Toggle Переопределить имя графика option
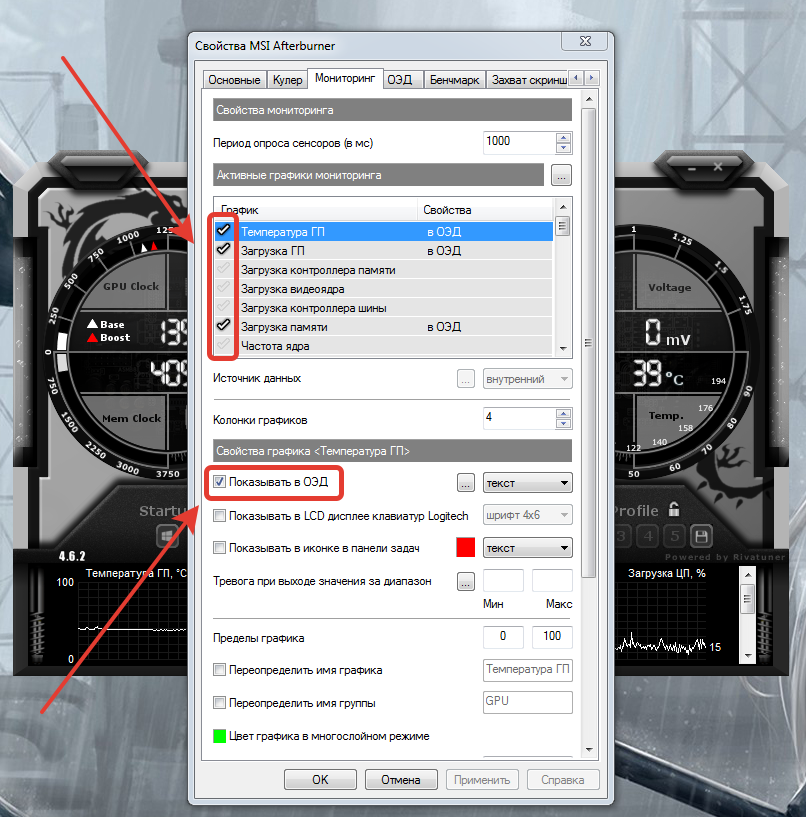 (219, 670)
